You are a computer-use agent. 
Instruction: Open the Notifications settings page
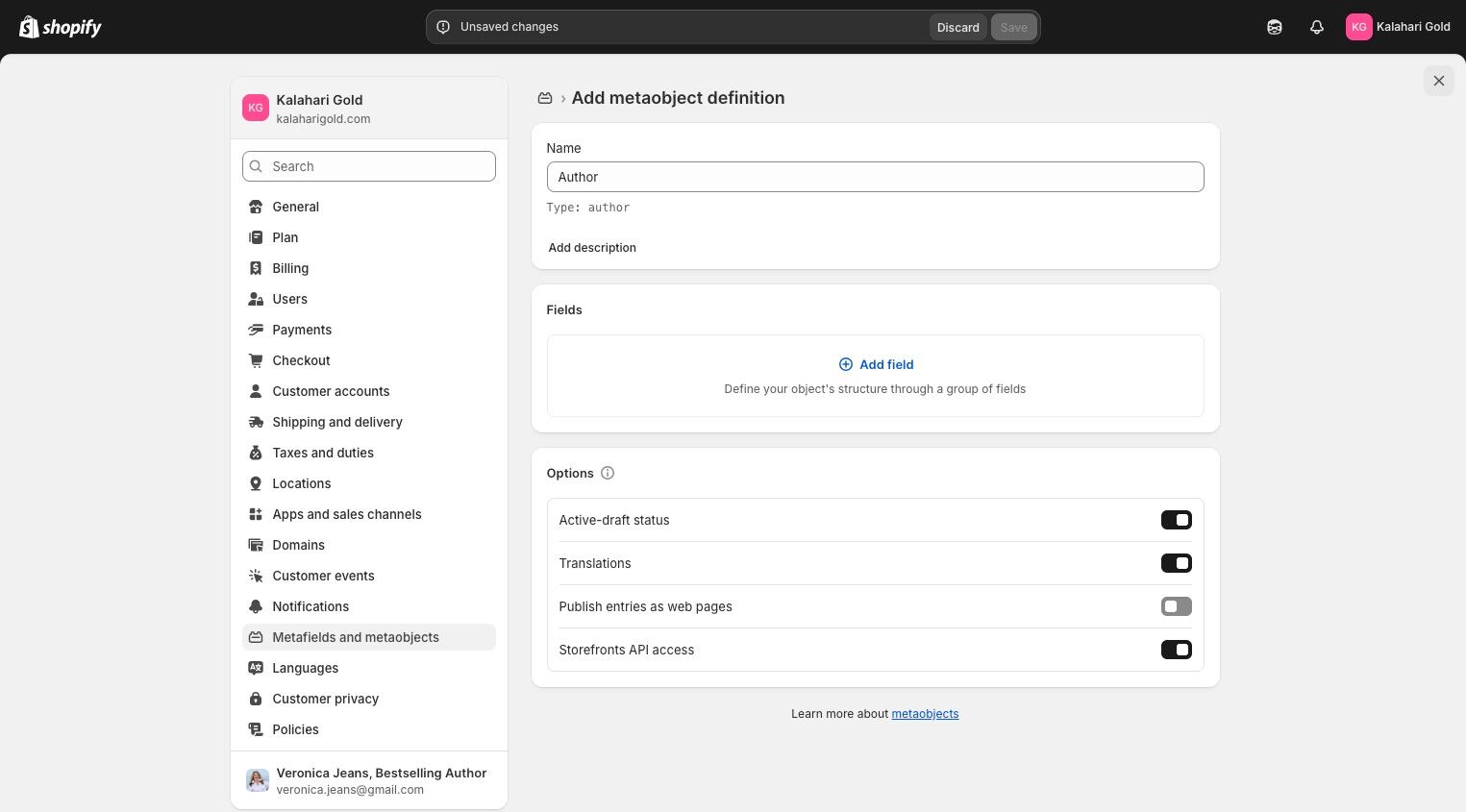pyautogui.click(x=311, y=606)
